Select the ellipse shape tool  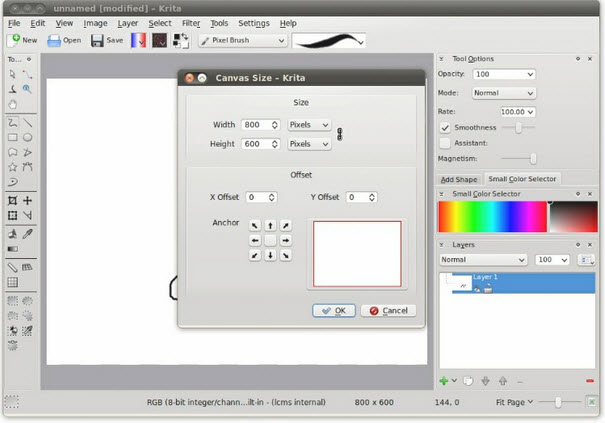27,137
